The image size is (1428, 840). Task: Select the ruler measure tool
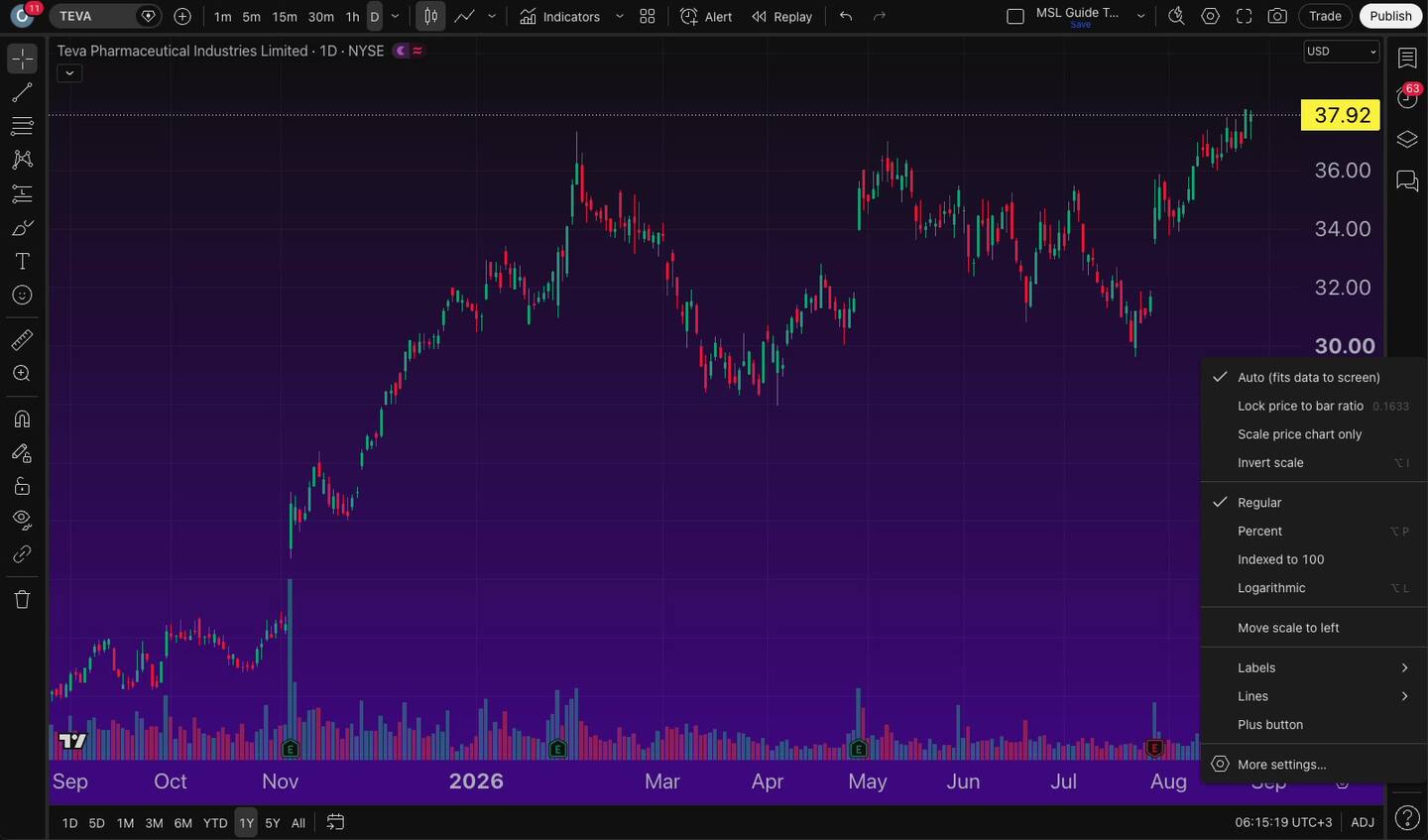tap(22, 340)
